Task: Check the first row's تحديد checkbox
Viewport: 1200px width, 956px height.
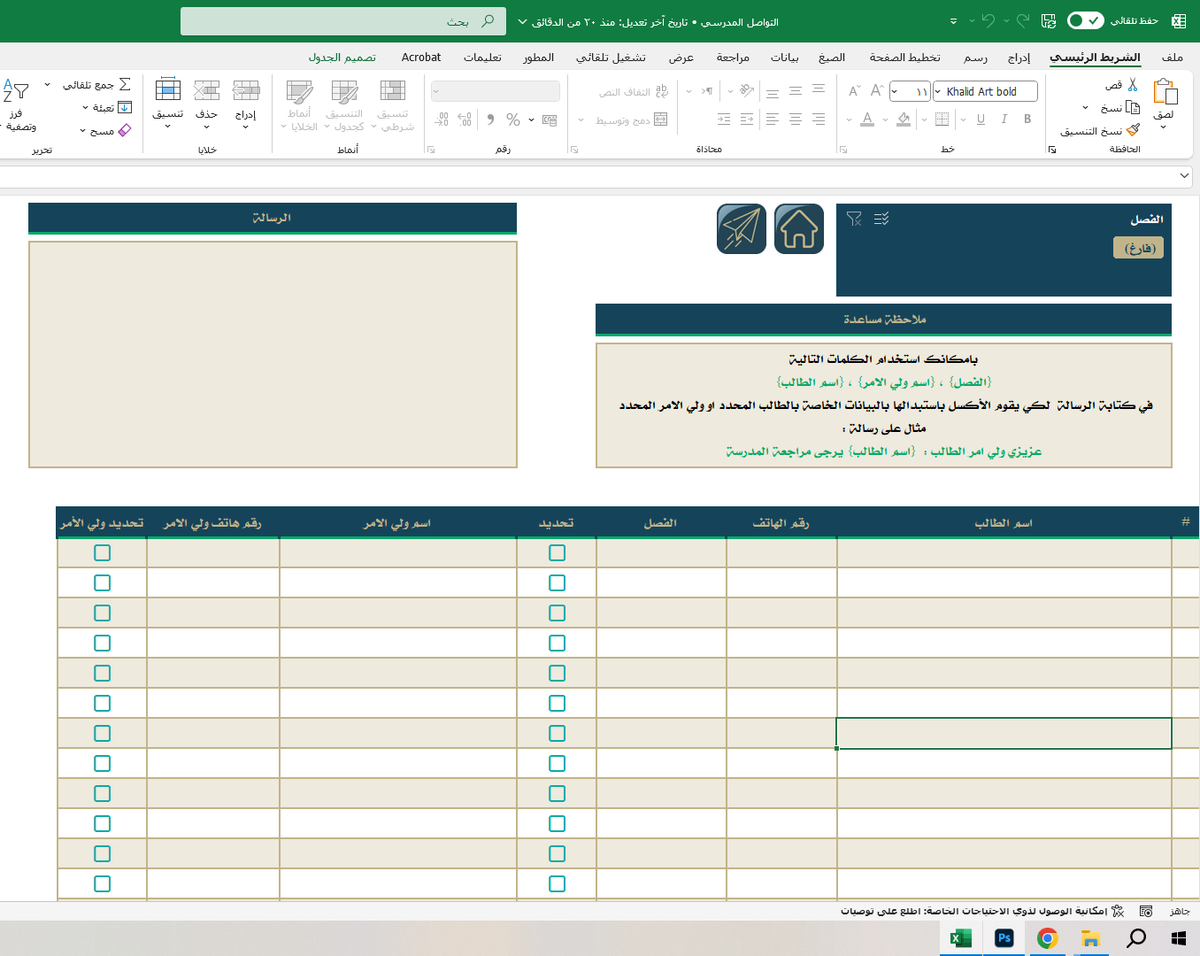Action: [x=557, y=553]
